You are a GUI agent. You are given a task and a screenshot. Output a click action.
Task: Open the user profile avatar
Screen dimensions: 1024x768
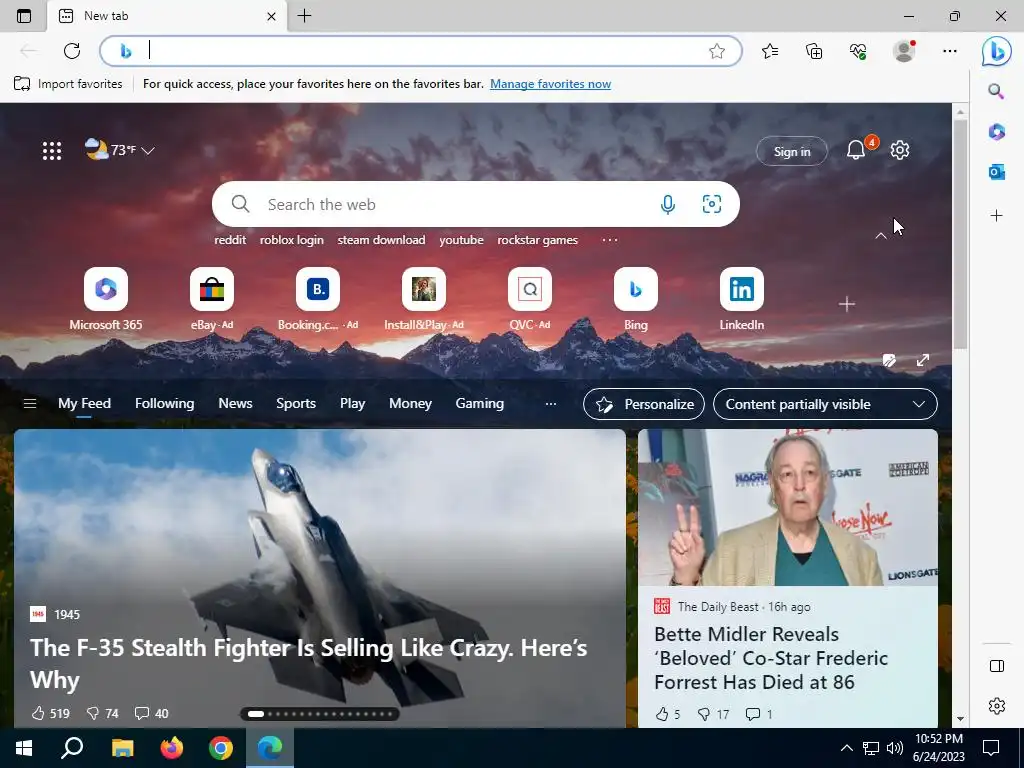(x=904, y=51)
